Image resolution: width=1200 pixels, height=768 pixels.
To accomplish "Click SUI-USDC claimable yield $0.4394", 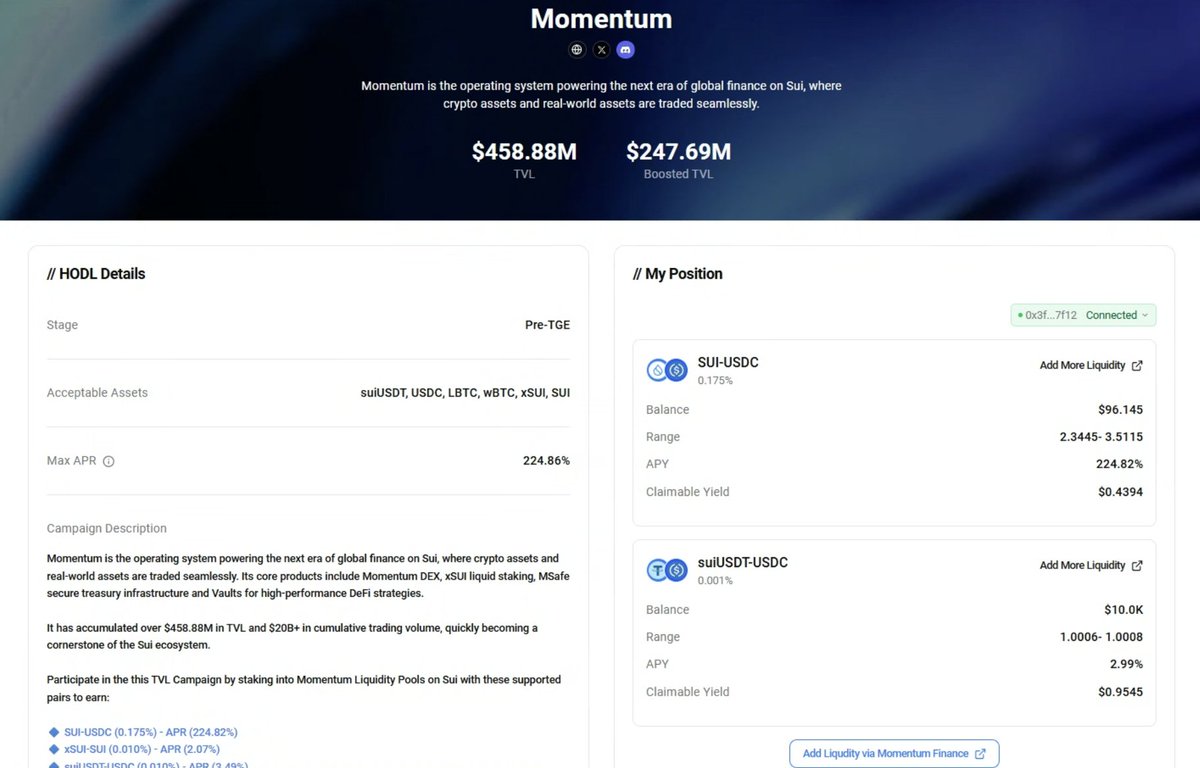I will (x=1120, y=492).
